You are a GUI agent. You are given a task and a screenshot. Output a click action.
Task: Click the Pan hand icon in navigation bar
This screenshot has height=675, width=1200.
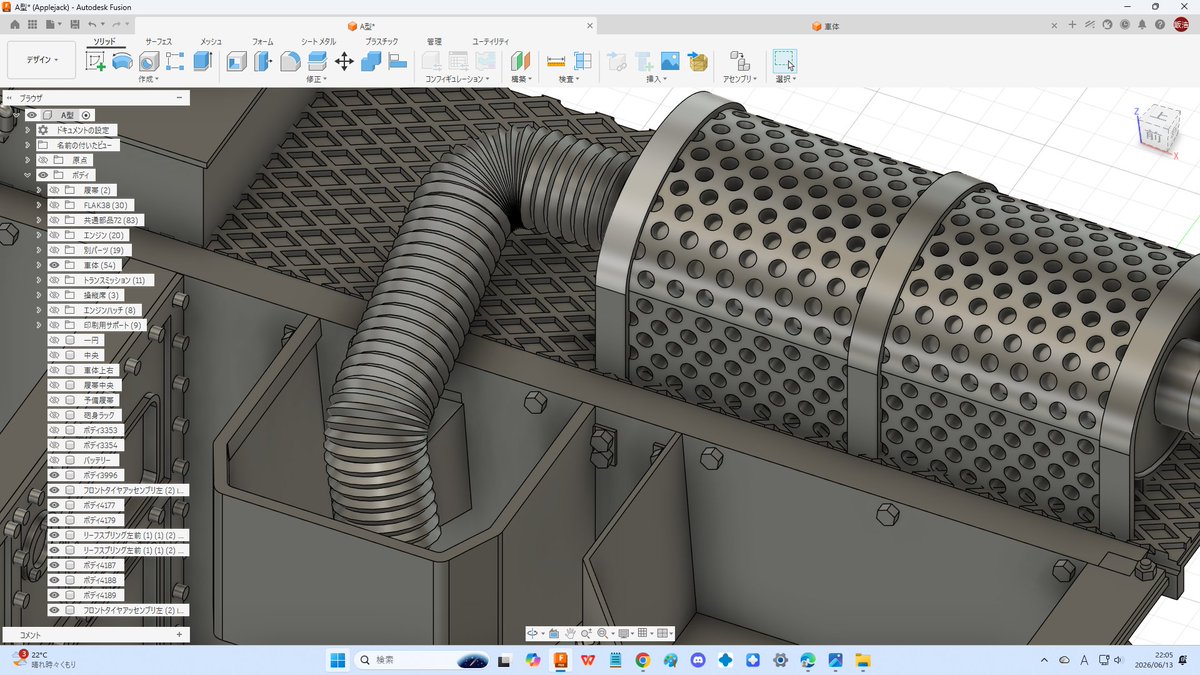[570, 633]
